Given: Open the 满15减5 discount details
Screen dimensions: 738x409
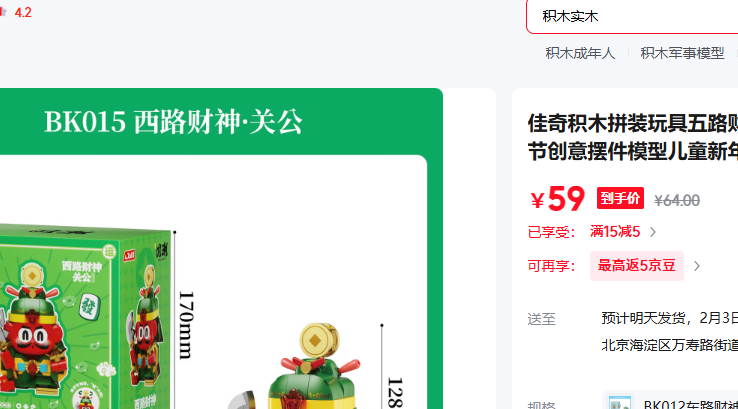Looking at the screenshot, I should tap(615, 232).
